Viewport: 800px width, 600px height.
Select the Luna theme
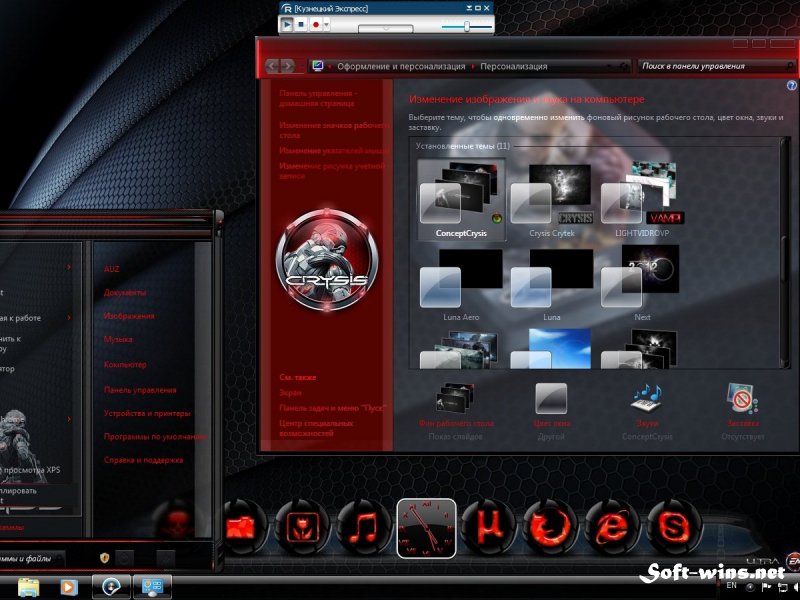552,284
